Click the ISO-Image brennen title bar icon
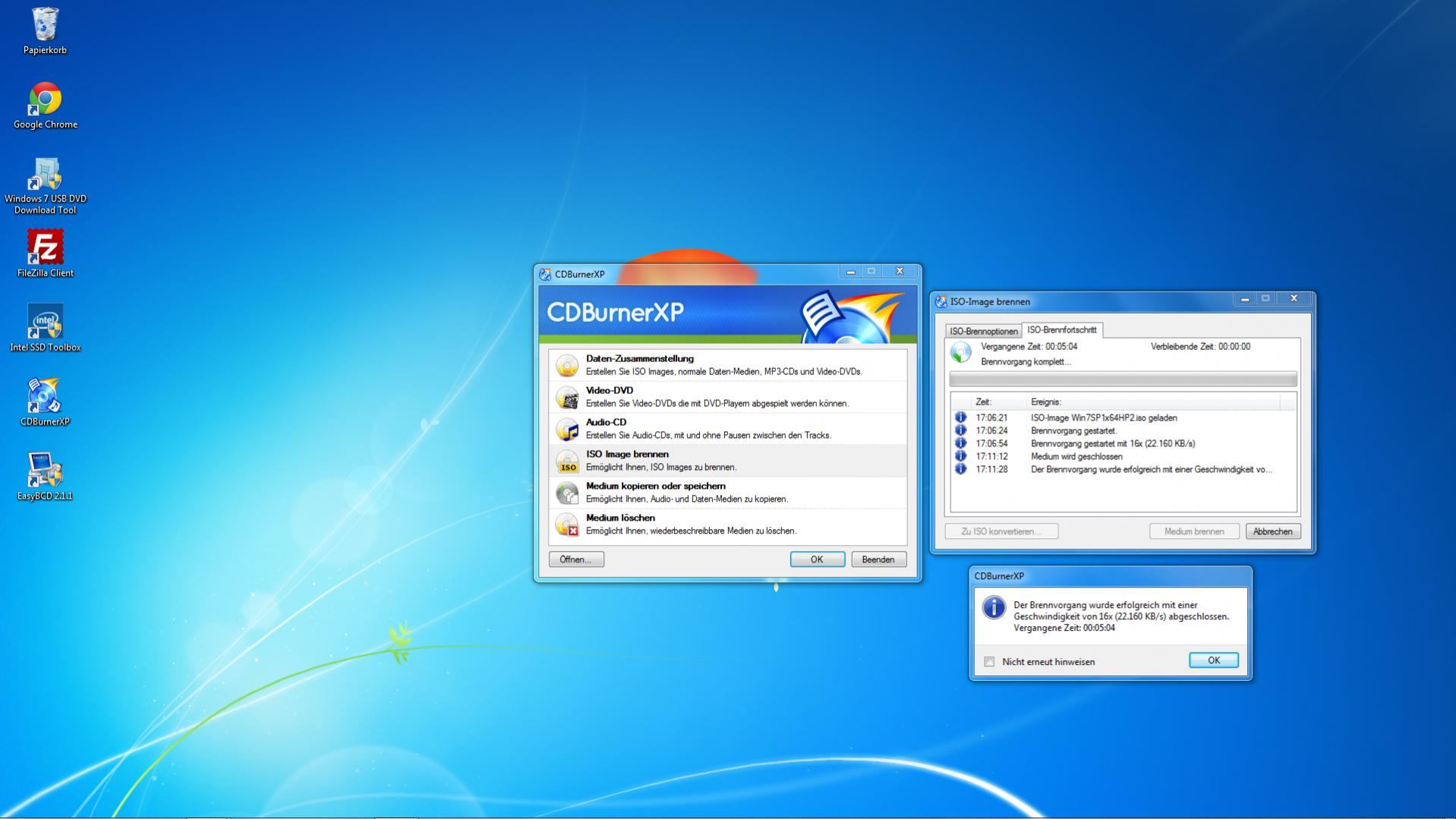 coord(941,301)
